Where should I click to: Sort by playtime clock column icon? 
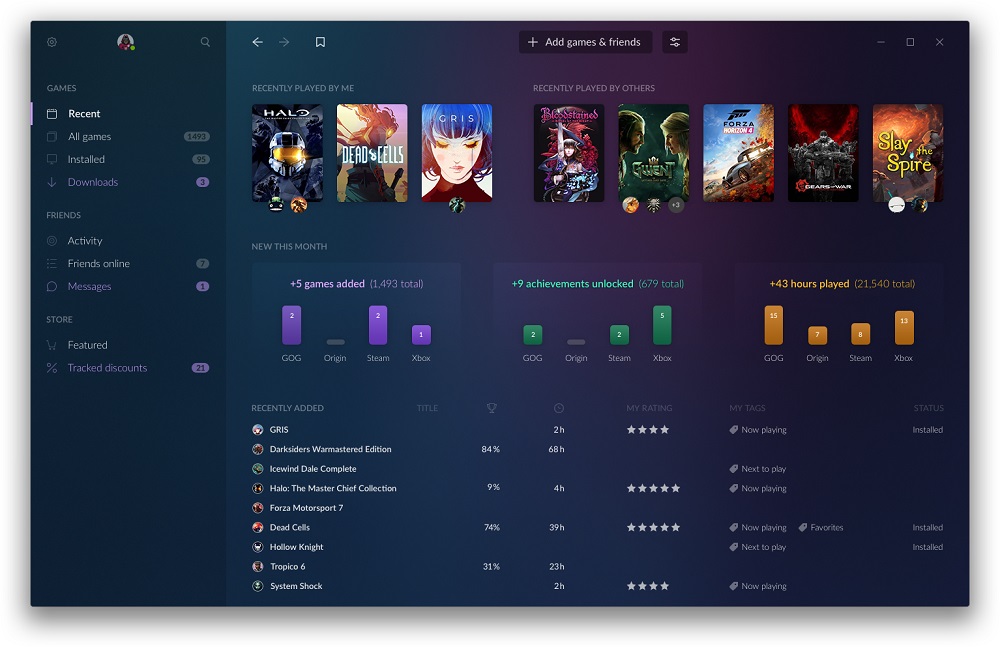tap(559, 408)
